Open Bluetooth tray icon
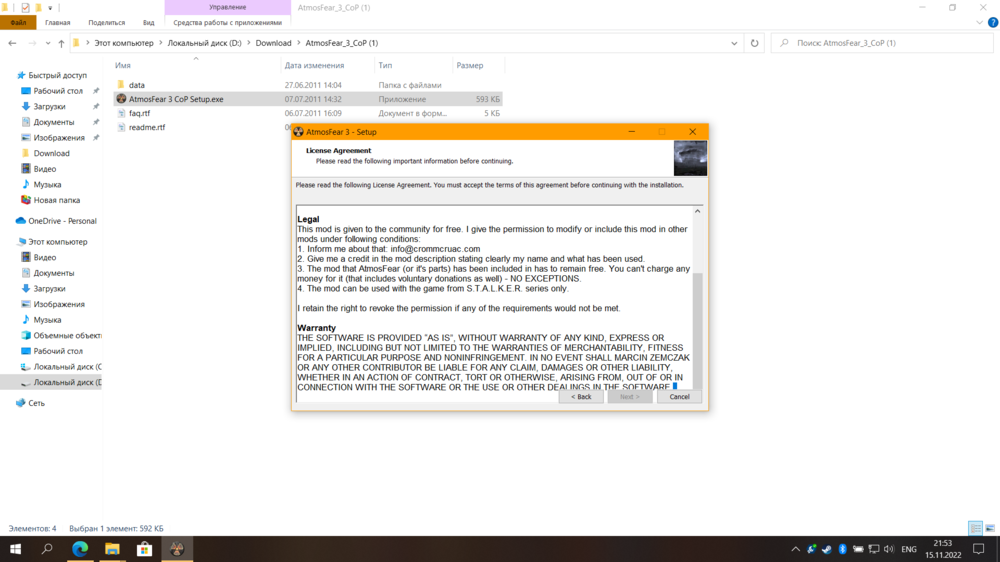The height and width of the screenshot is (562, 1000). point(842,549)
